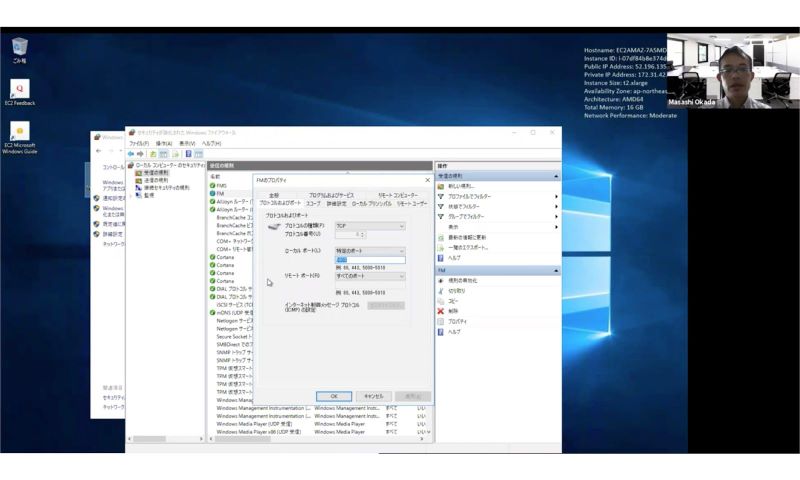Click コピー under FM actions
The height and width of the screenshot is (480, 800).
[x=453, y=301]
